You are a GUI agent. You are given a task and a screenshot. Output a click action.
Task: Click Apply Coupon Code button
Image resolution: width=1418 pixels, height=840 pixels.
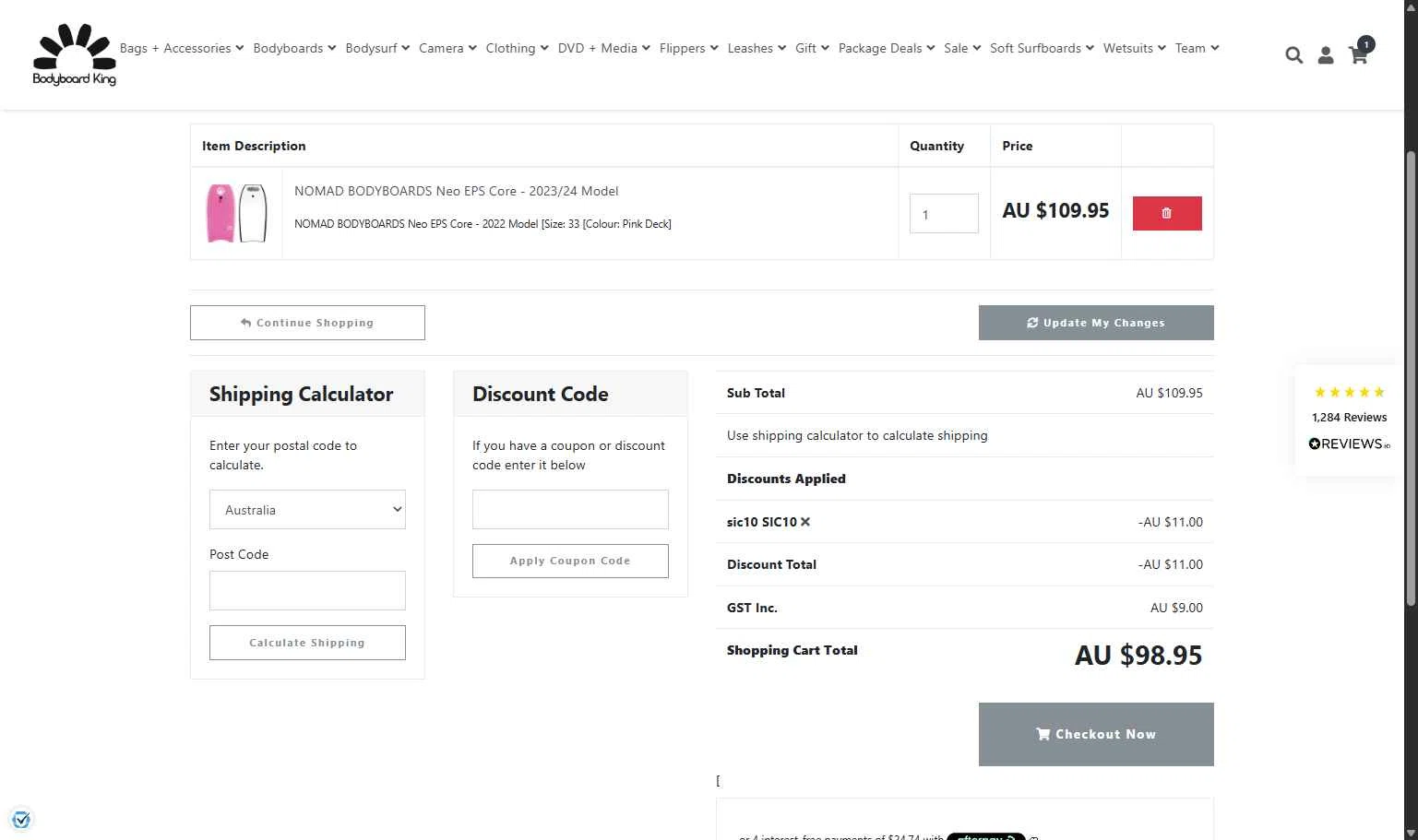(570, 561)
